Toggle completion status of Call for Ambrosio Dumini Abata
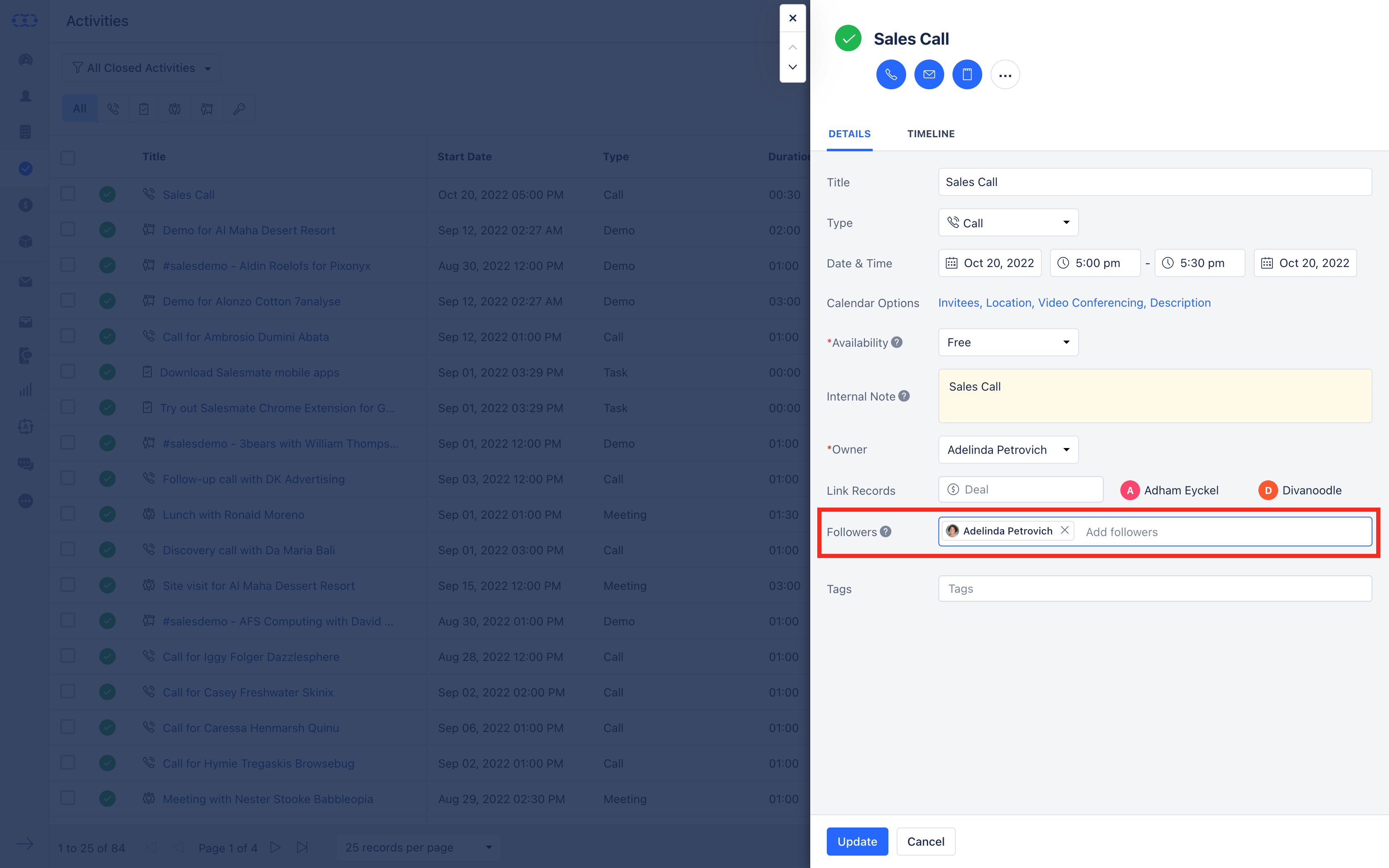The height and width of the screenshot is (868, 1389). 107,336
